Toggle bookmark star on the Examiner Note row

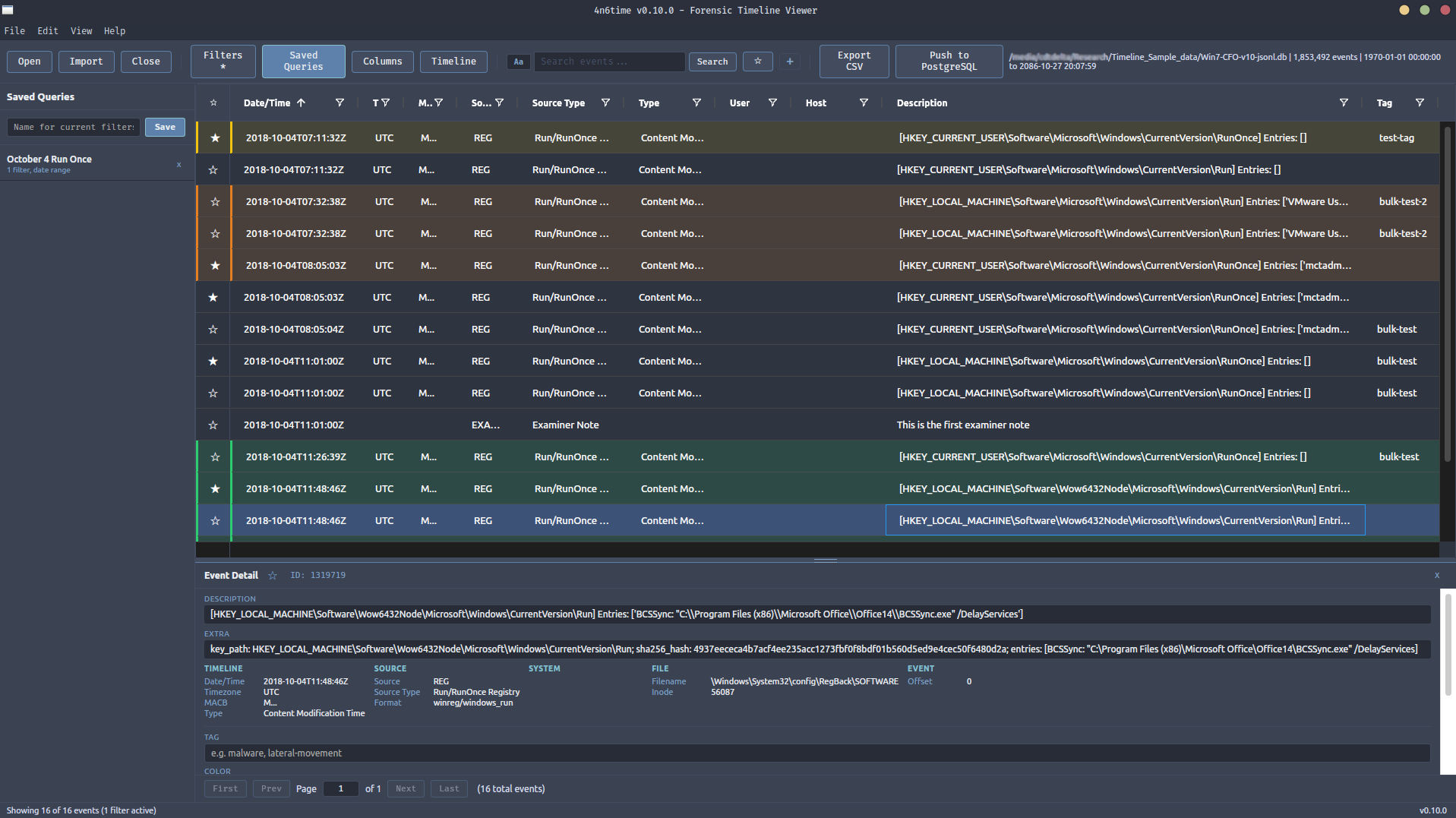click(x=213, y=425)
